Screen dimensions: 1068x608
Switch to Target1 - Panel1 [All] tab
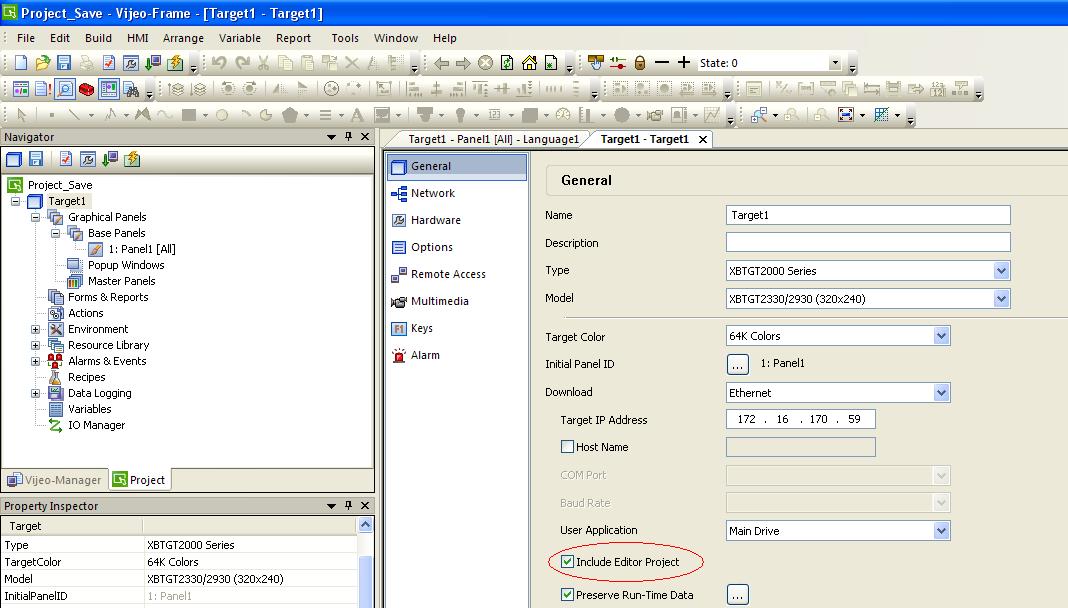pos(493,139)
